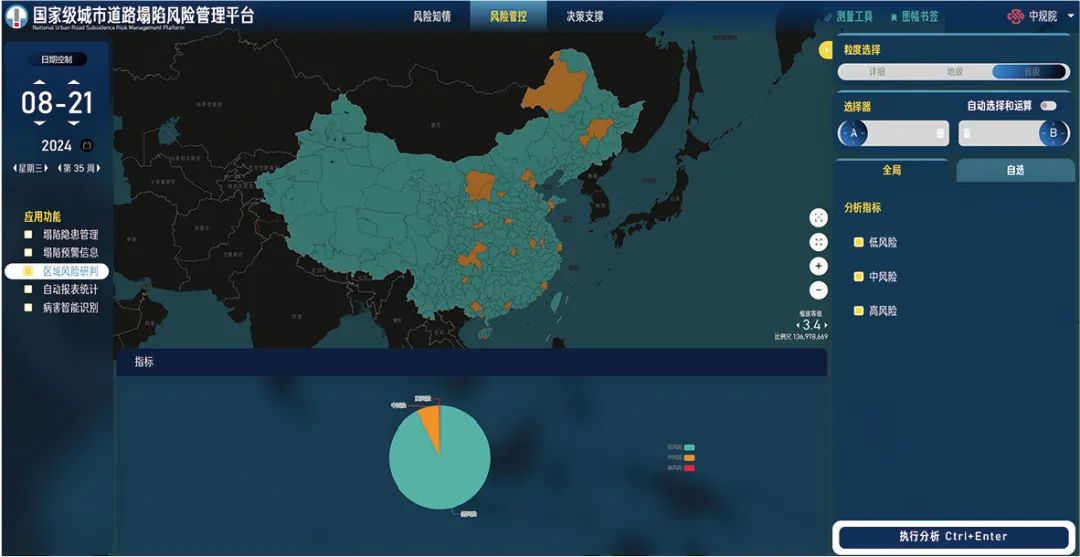Go to next week after 第 35 周

[98, 168]
